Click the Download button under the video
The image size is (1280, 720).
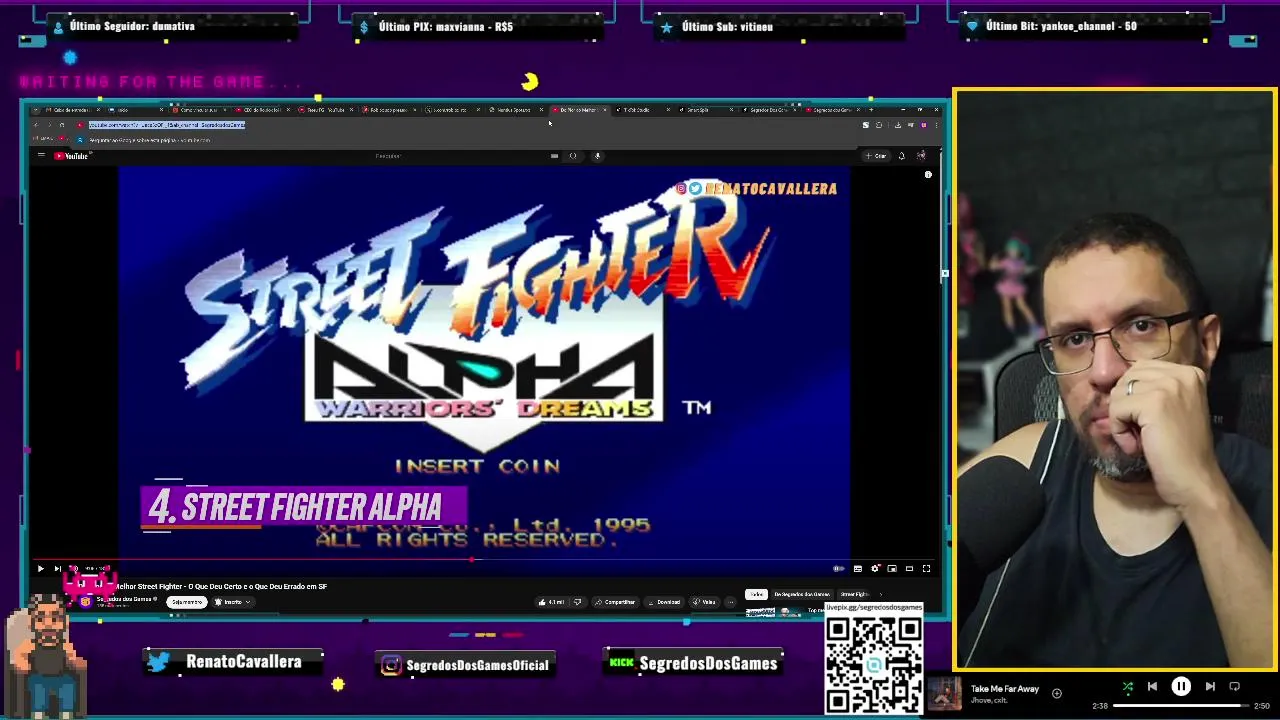pos(664,602)
